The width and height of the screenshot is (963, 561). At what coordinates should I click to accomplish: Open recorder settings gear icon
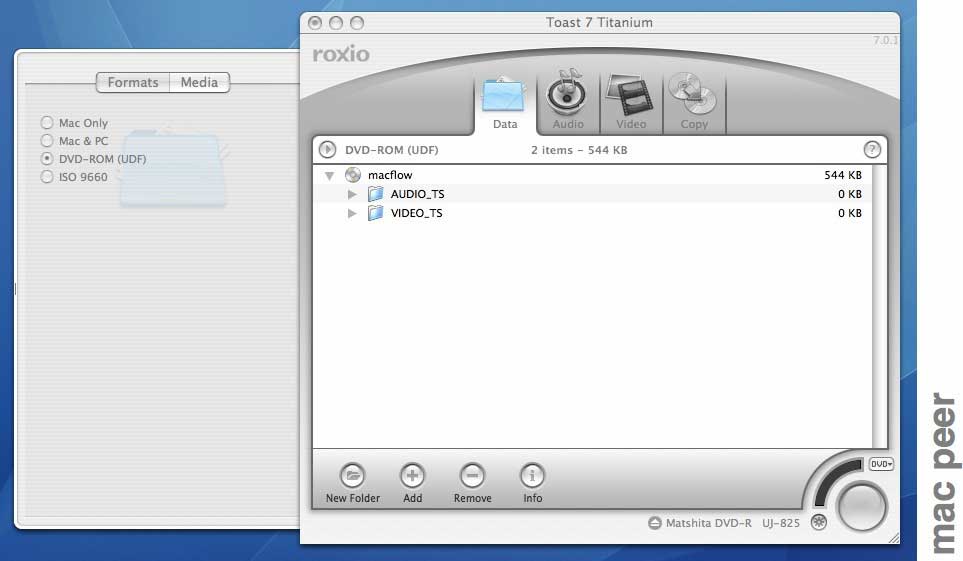click(819, 522)
